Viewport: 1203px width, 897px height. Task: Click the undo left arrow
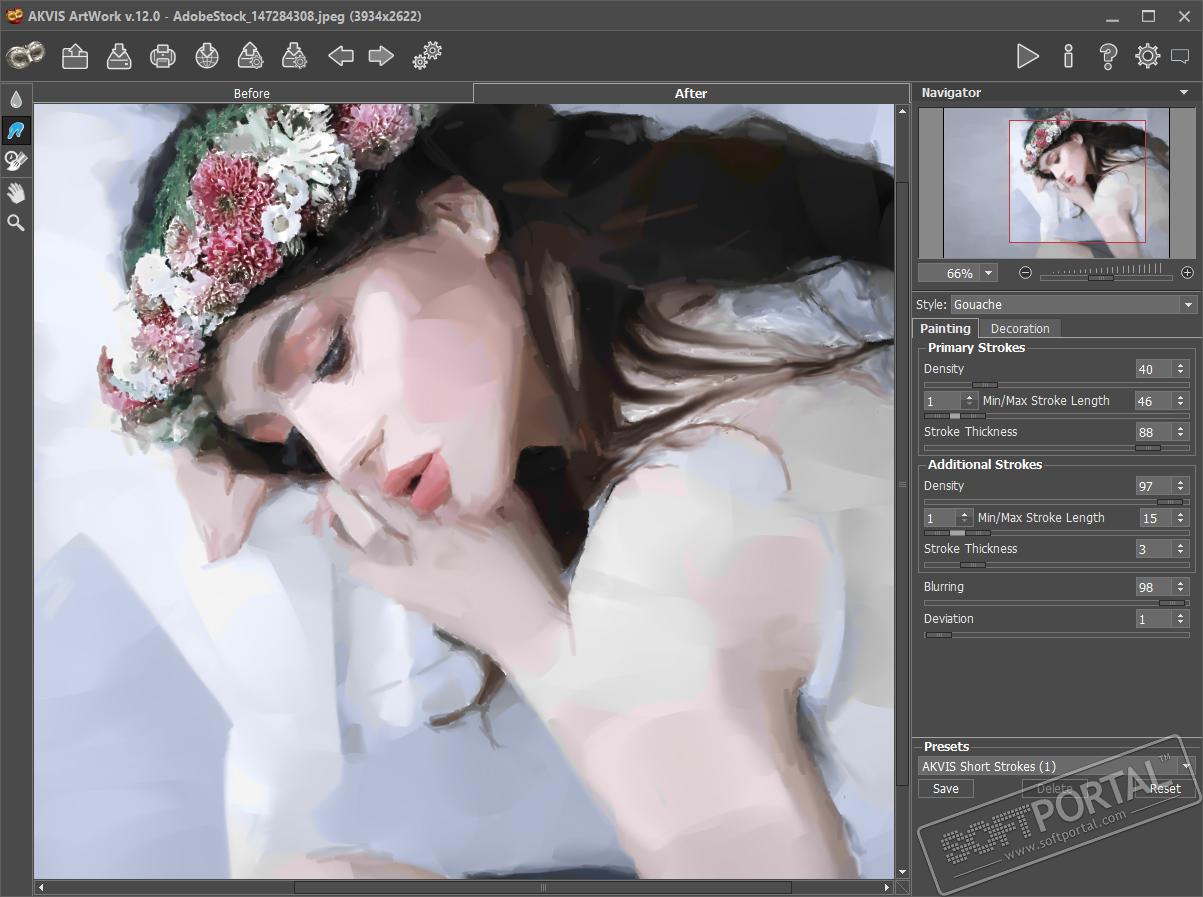click(x=341, y=56)
